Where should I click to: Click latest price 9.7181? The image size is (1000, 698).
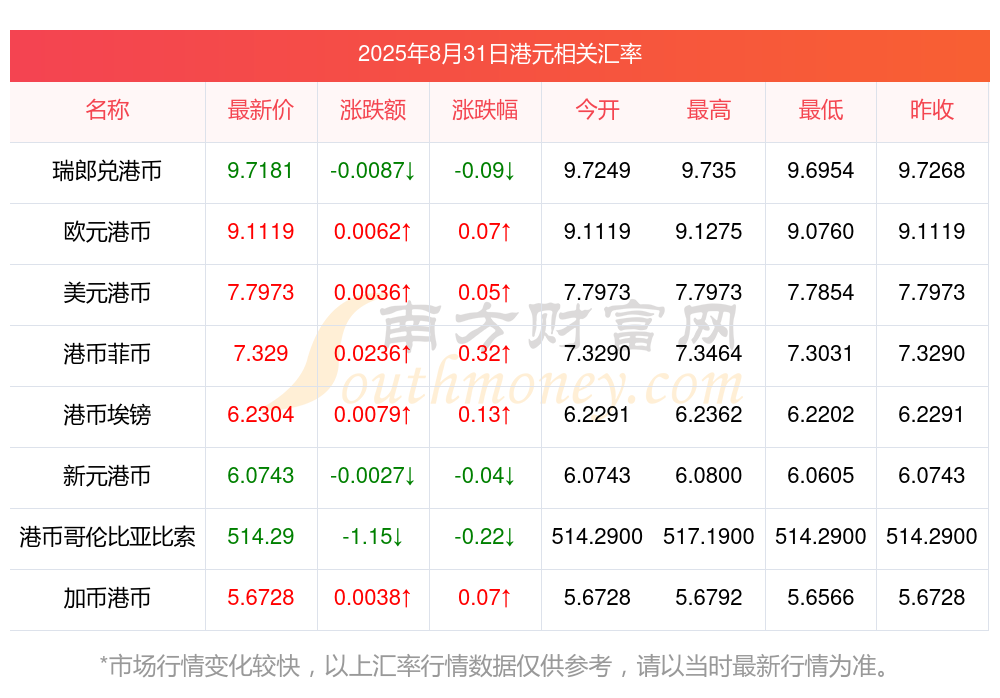tap(260, 170)
